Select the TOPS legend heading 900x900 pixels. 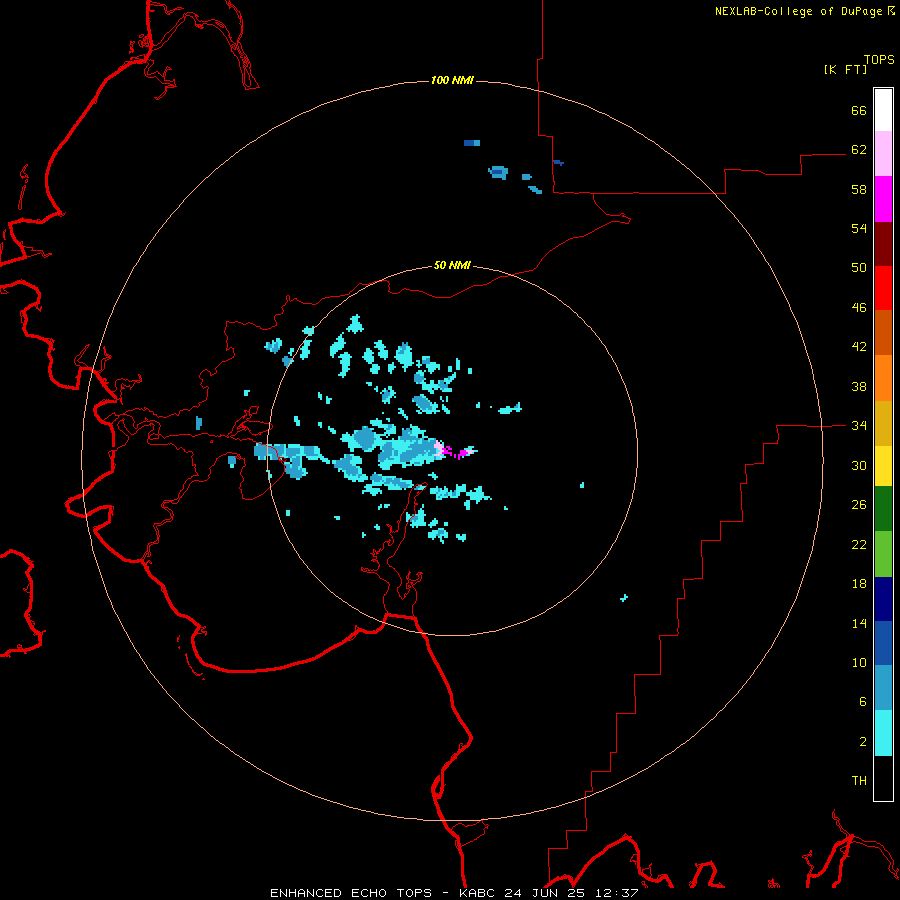[x=879, y=59]
